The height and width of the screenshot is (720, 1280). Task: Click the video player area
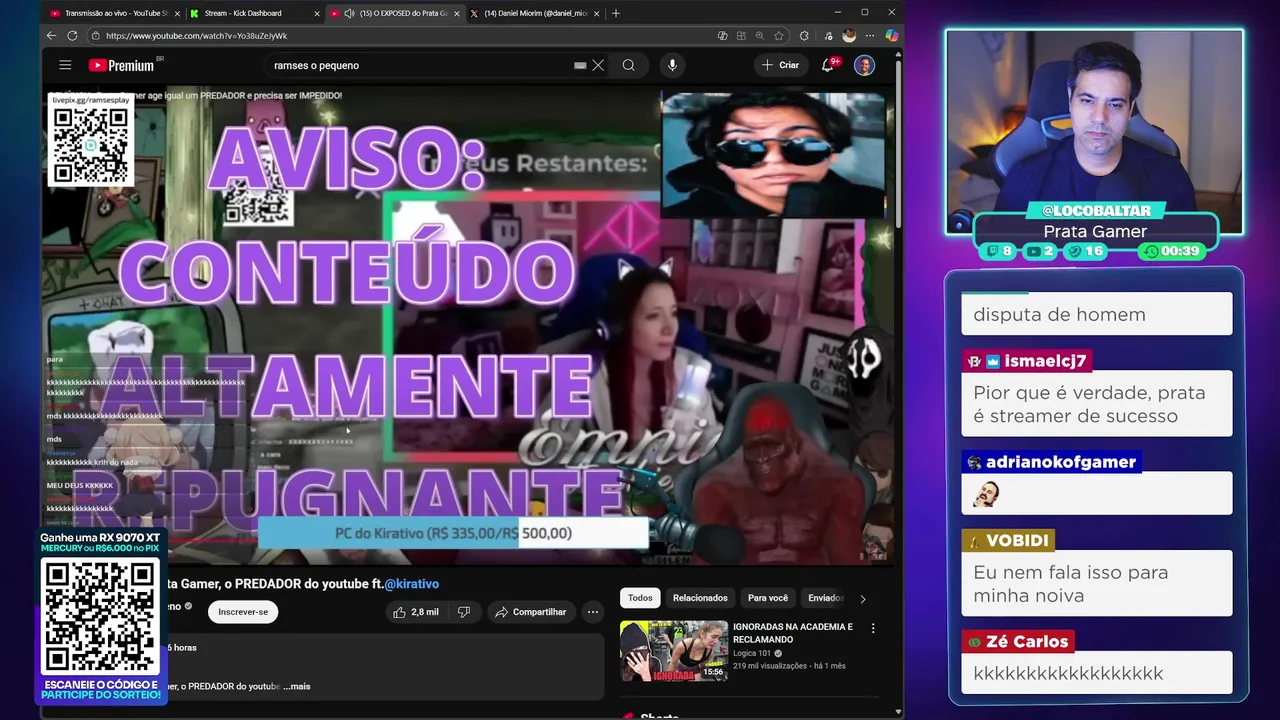pos(468,325)
